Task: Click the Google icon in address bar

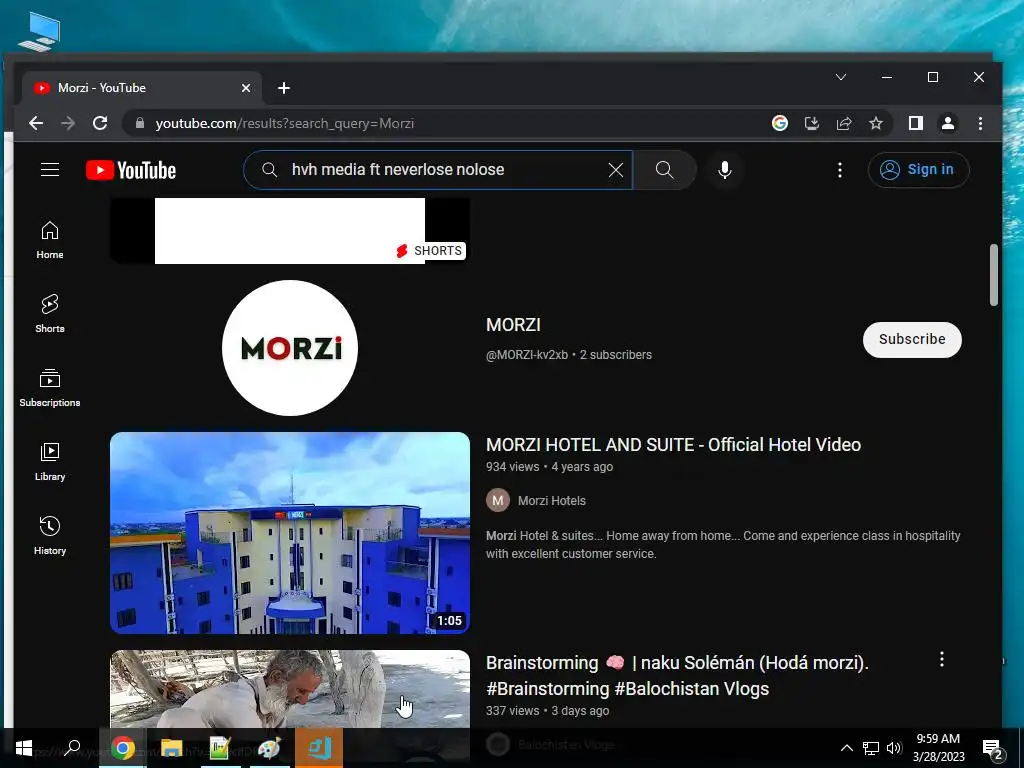Action: [780, 123]
